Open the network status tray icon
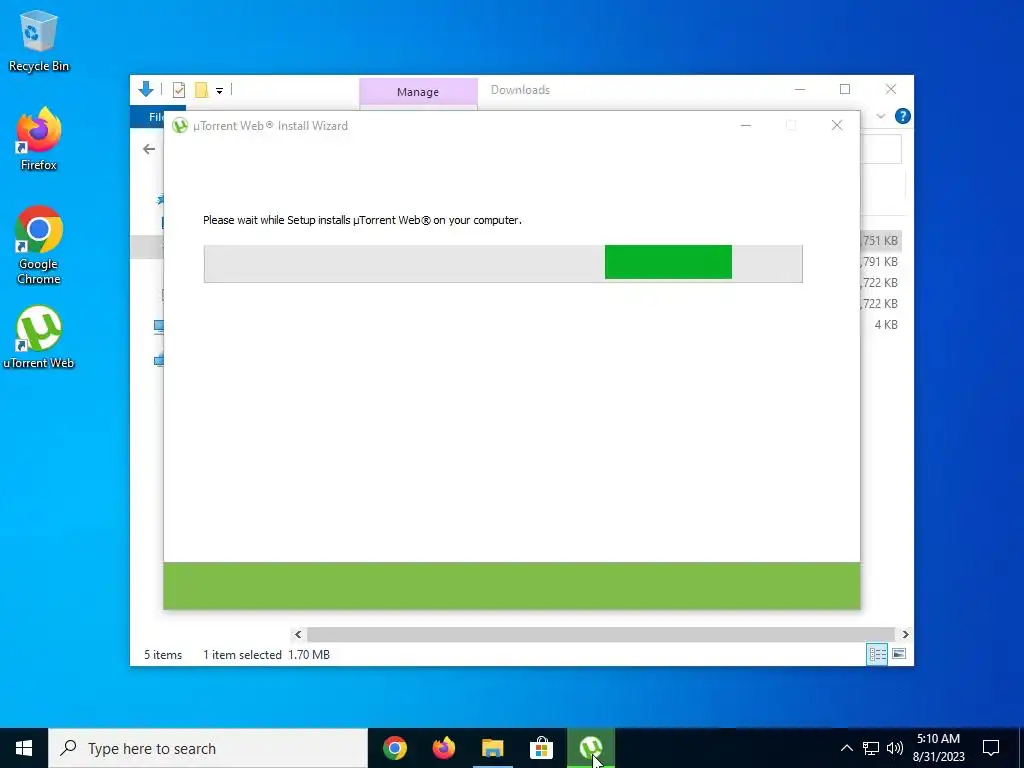This screenshot has width=1024, height=768. 871,748
